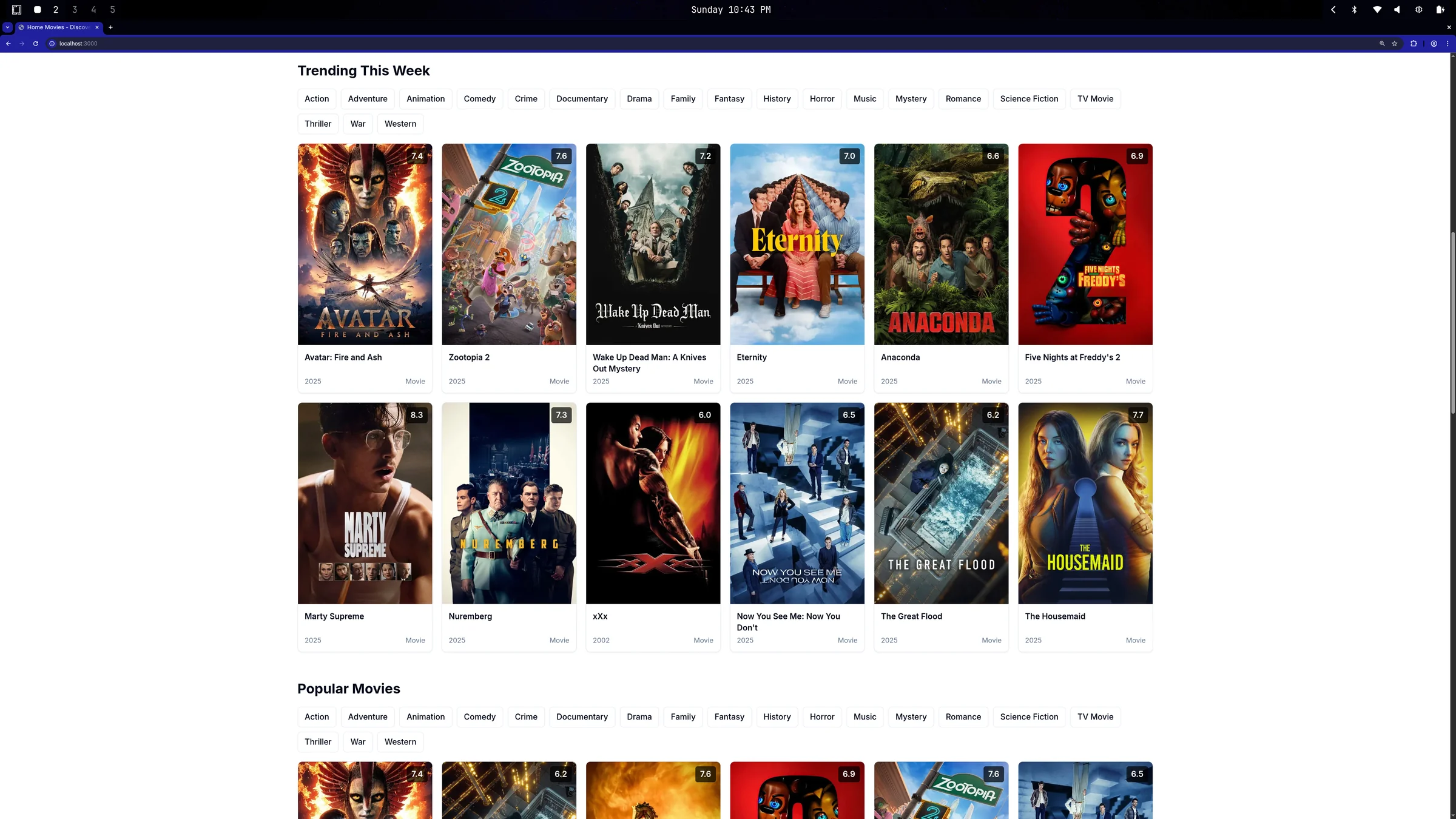Filter Trending This Week by Documentary
The width and height of the screenshot is (1456, 819).
[x=582, y=99]
